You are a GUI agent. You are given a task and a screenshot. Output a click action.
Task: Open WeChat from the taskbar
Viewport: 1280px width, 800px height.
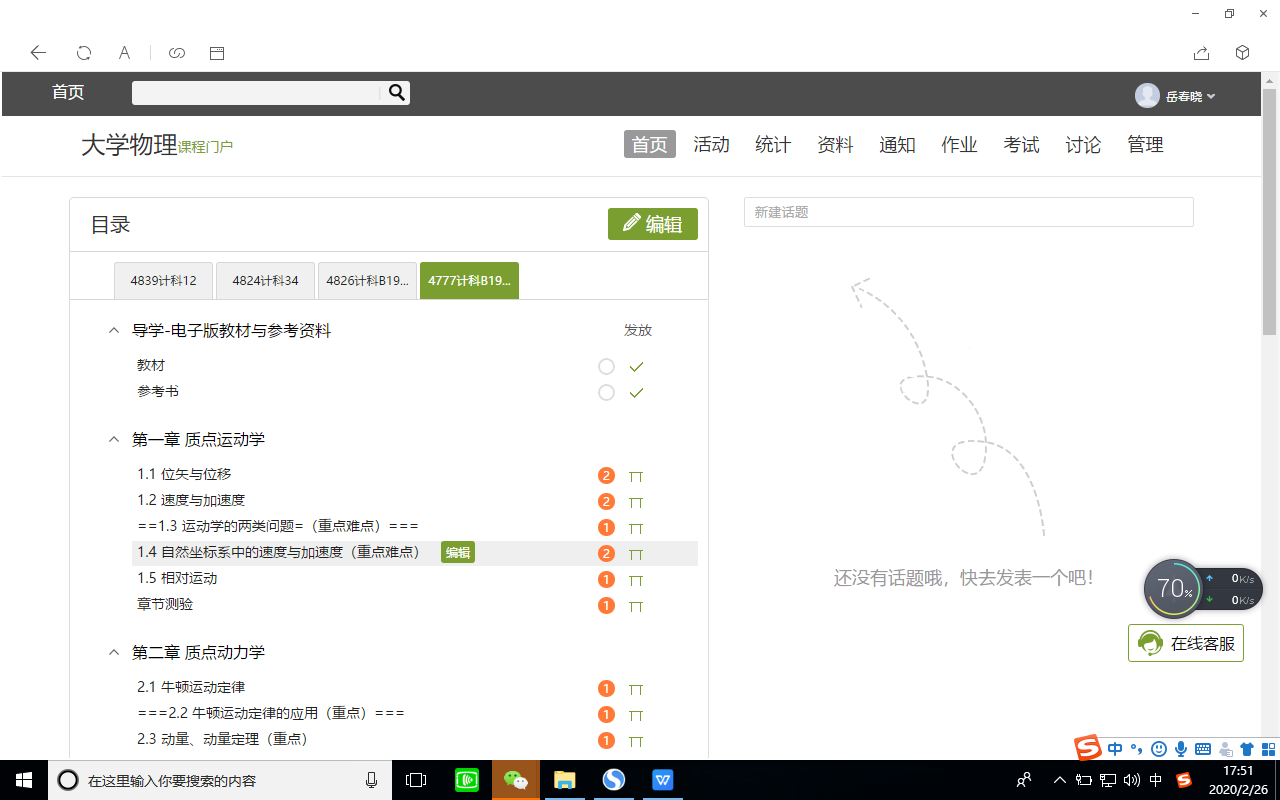(x=515, y=780)
